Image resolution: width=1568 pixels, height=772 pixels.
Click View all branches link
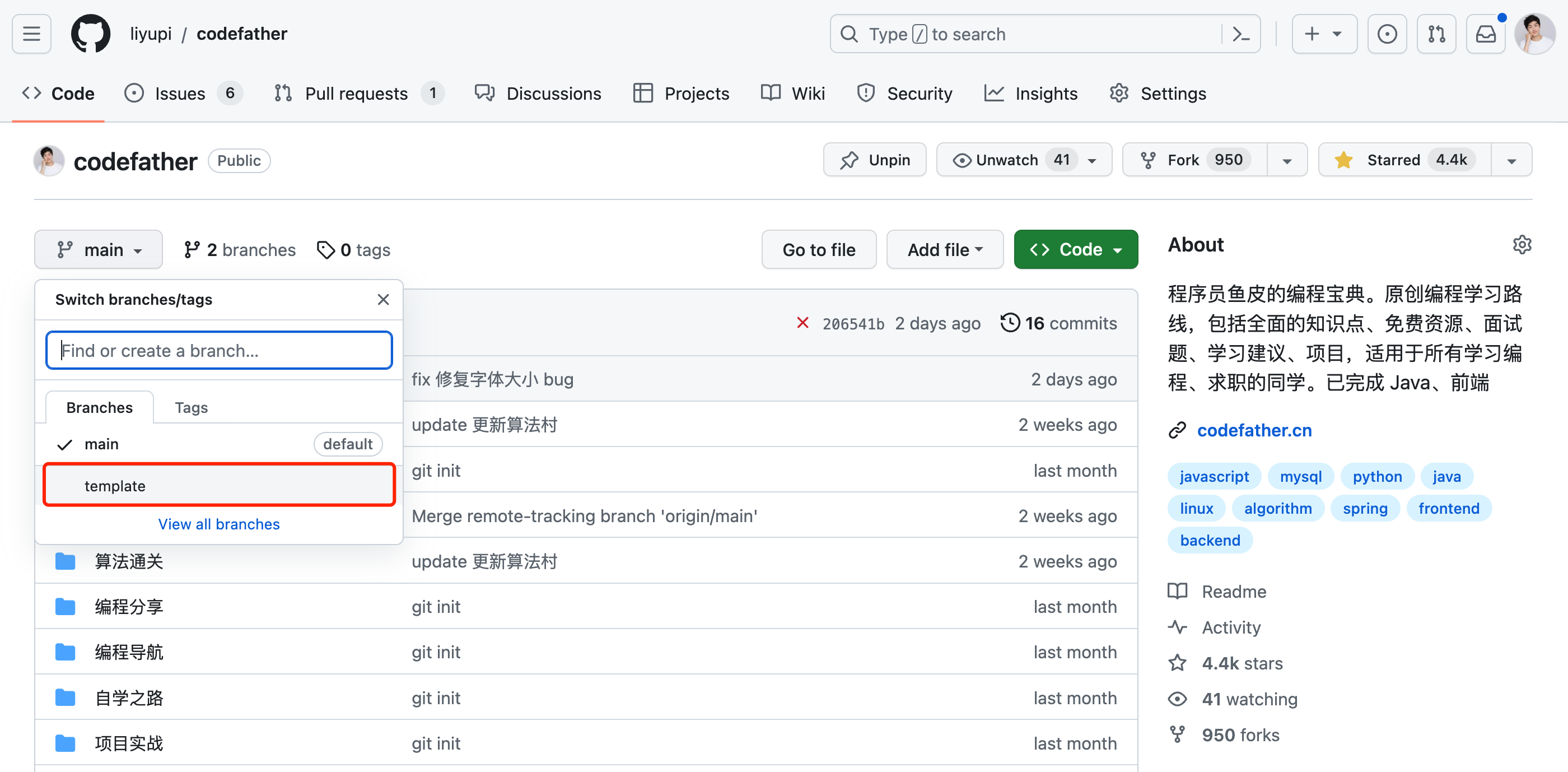coord(218,524)
